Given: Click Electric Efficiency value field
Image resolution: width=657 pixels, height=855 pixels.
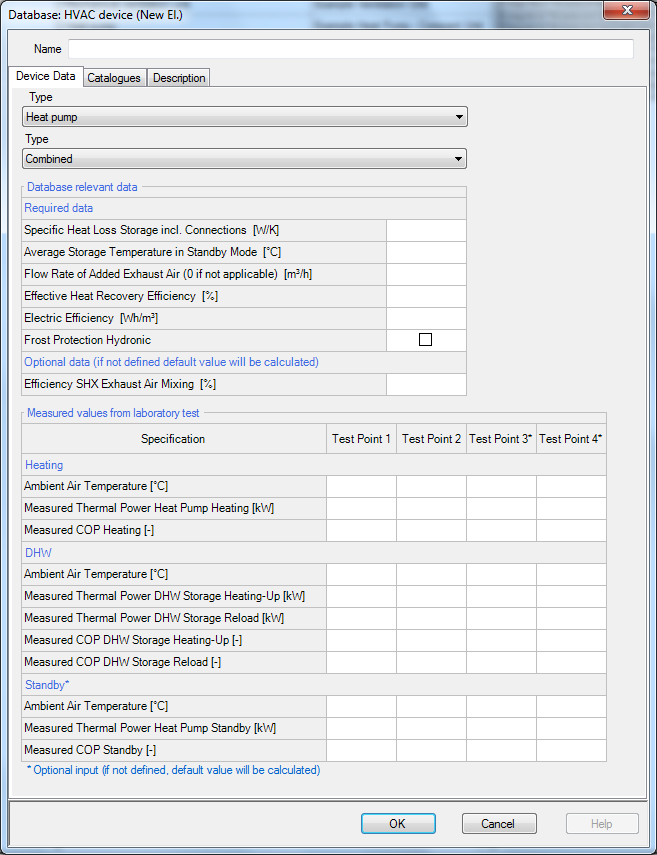Looking at the screenshot, I should (426, 318).
